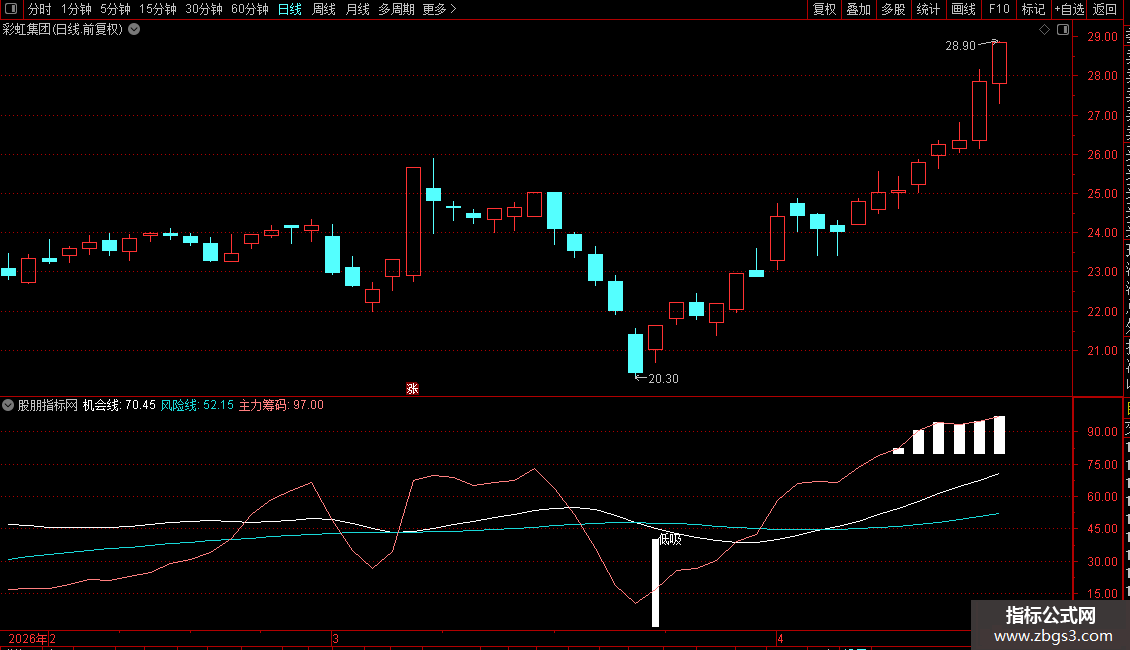Open 统计 statistics

(x=928, y=9)
